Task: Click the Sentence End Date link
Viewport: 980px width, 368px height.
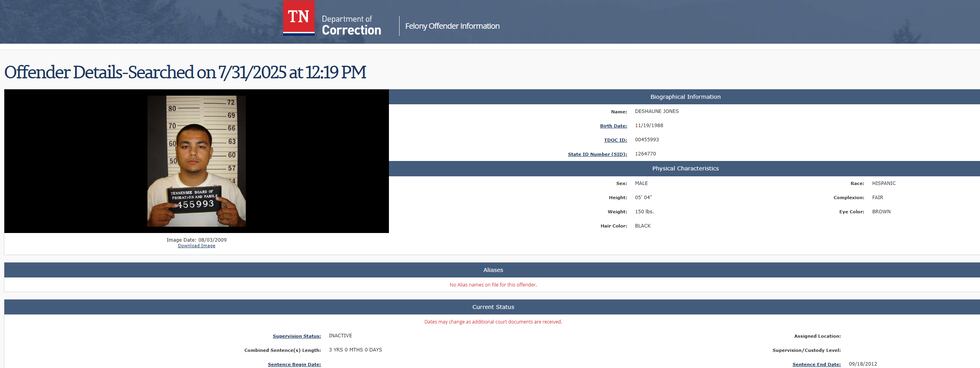Action: tap(816, 364)
